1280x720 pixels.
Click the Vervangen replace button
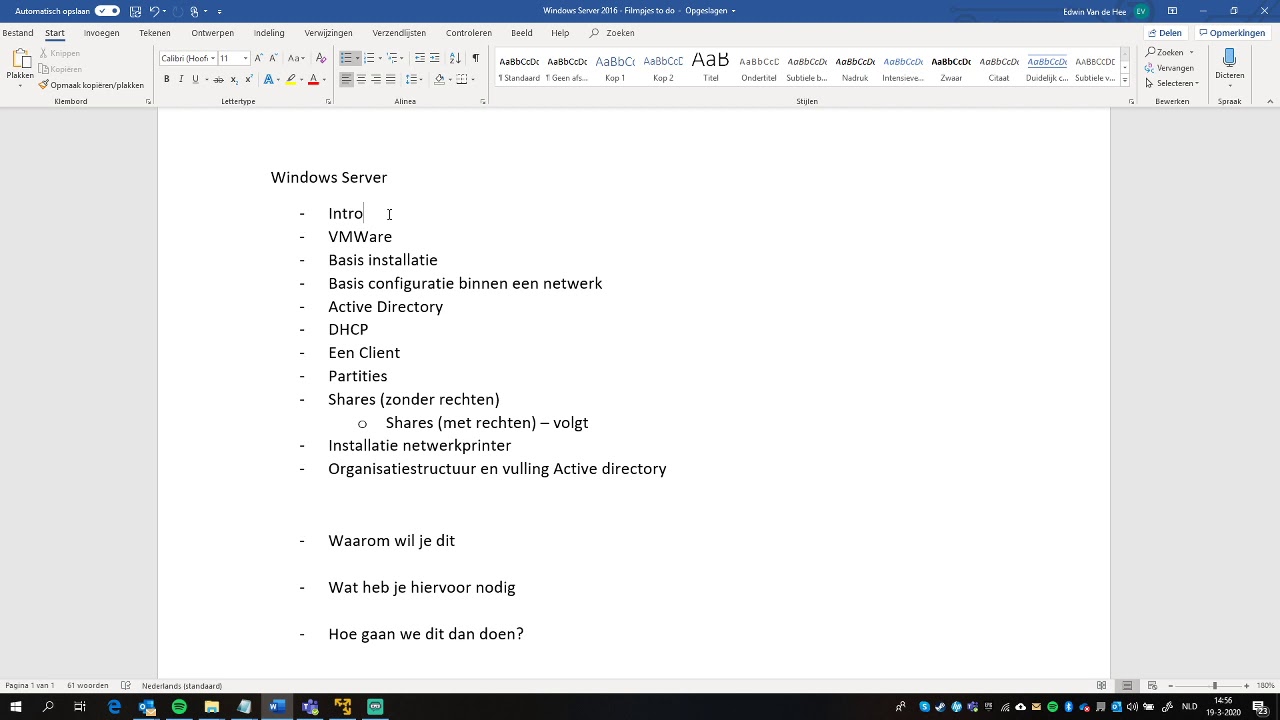click(1170, 68)
